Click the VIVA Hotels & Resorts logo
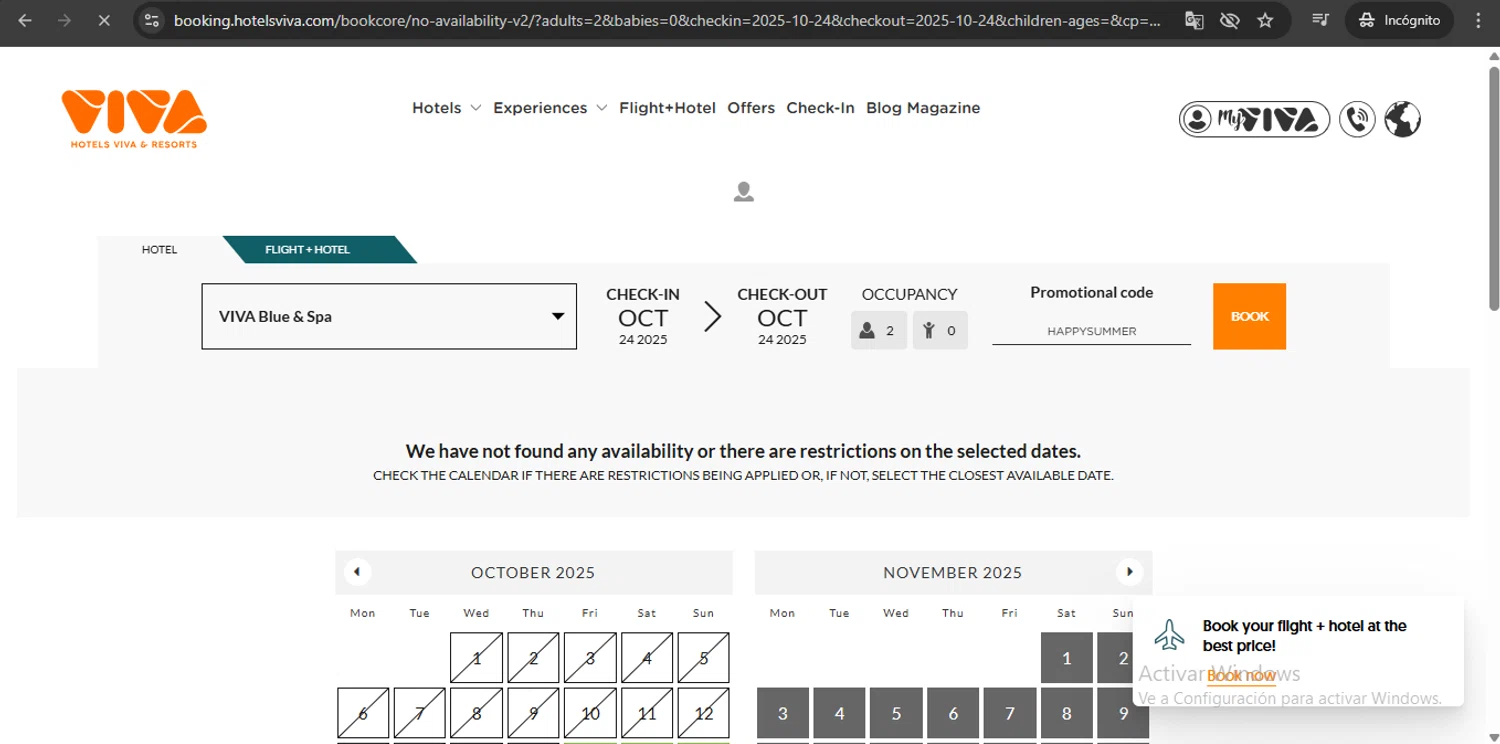Screen dimensions: 1500x744 (x=134, y=119)
